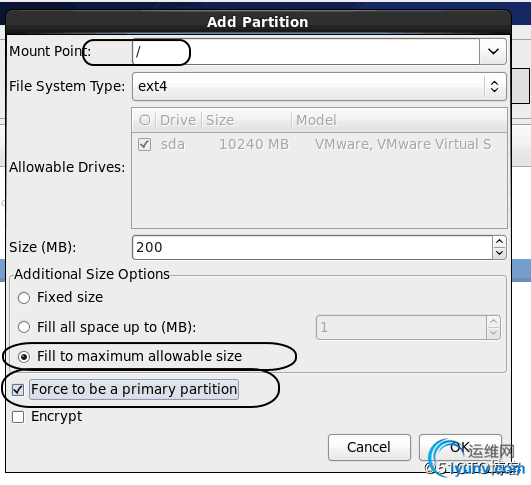531x485 pixels.
Task: Click the Model column header
Action: pos(399,120)
